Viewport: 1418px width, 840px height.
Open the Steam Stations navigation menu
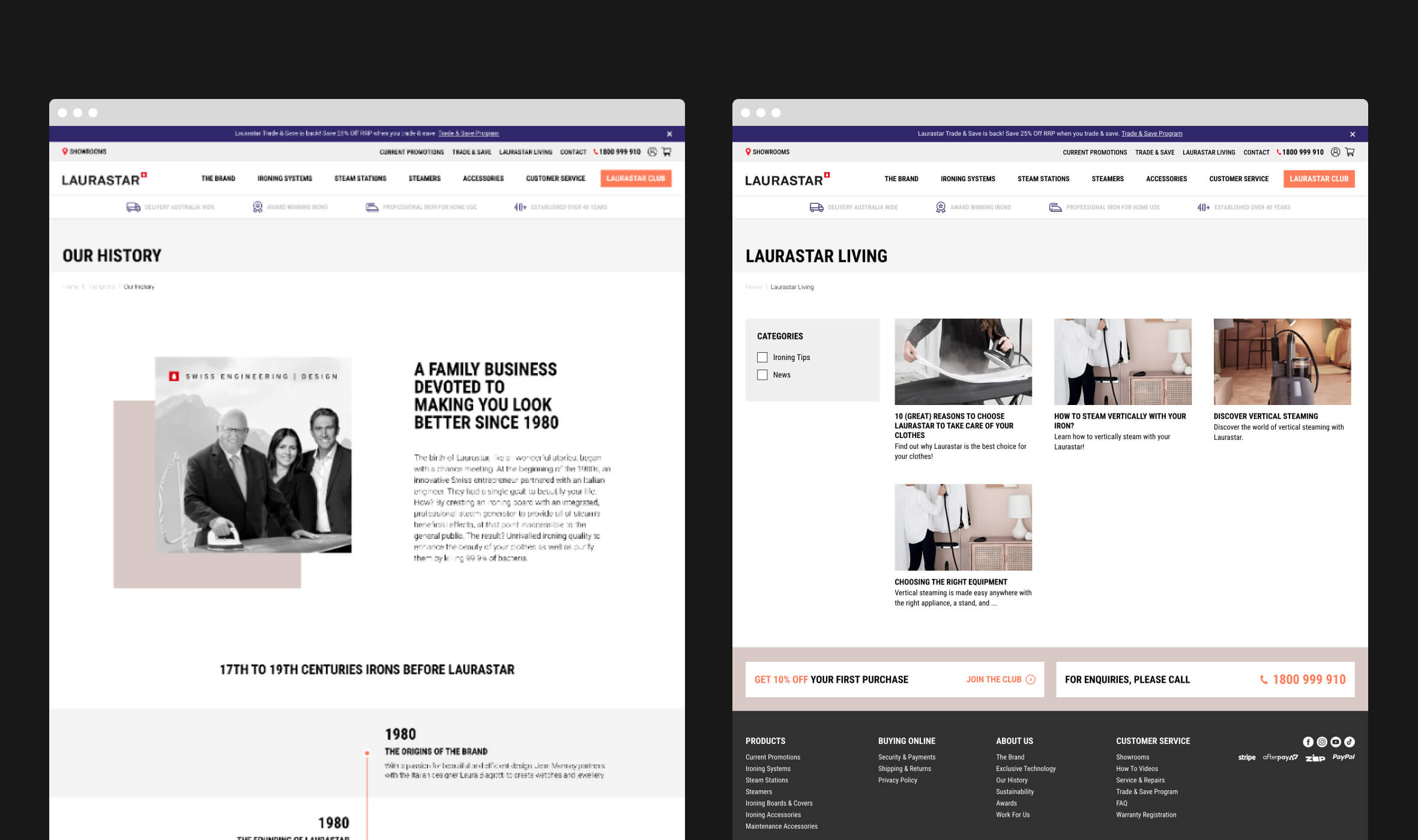pos(1043,179)
